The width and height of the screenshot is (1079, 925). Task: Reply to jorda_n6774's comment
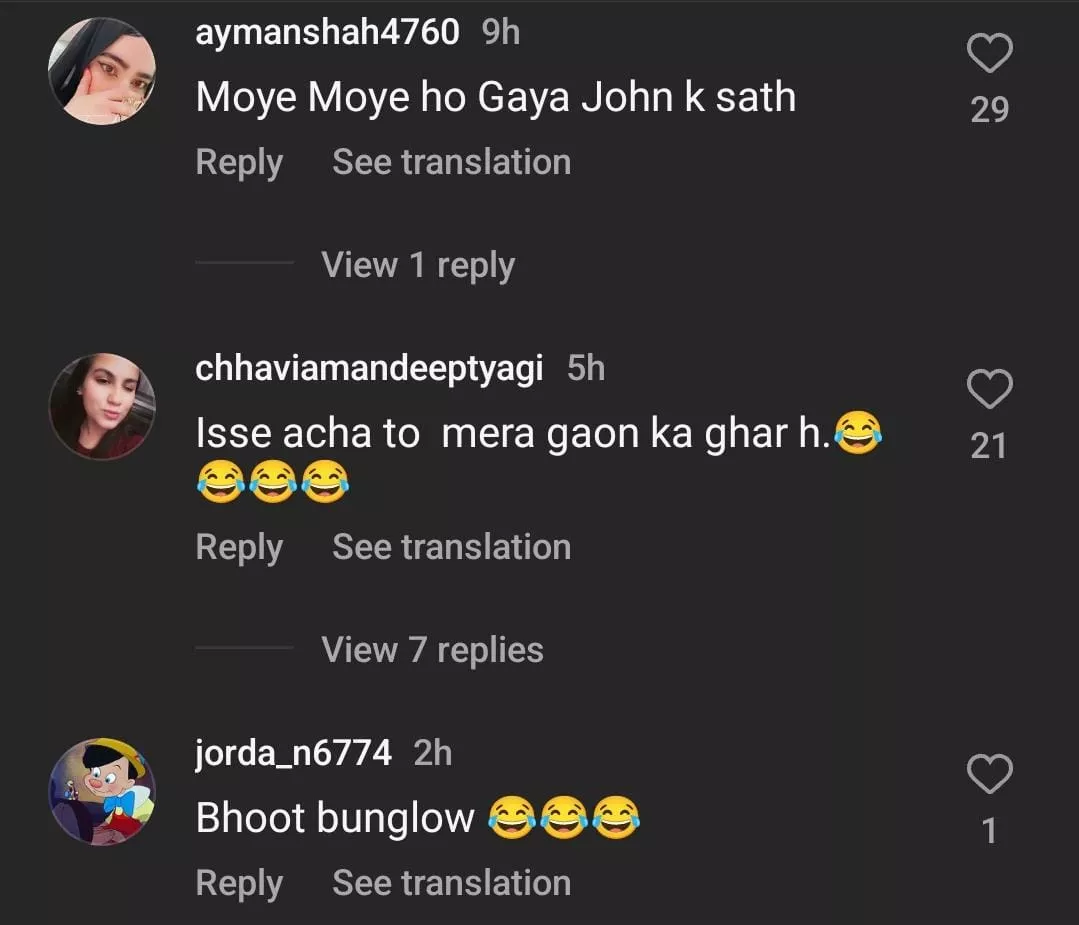click(x=239, y=883)
